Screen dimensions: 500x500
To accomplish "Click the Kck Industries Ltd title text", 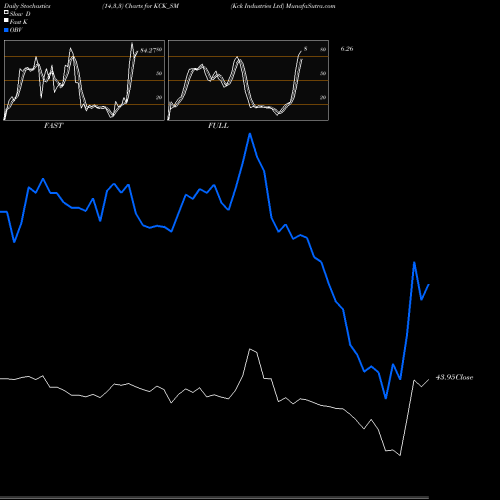I will 257,6.
